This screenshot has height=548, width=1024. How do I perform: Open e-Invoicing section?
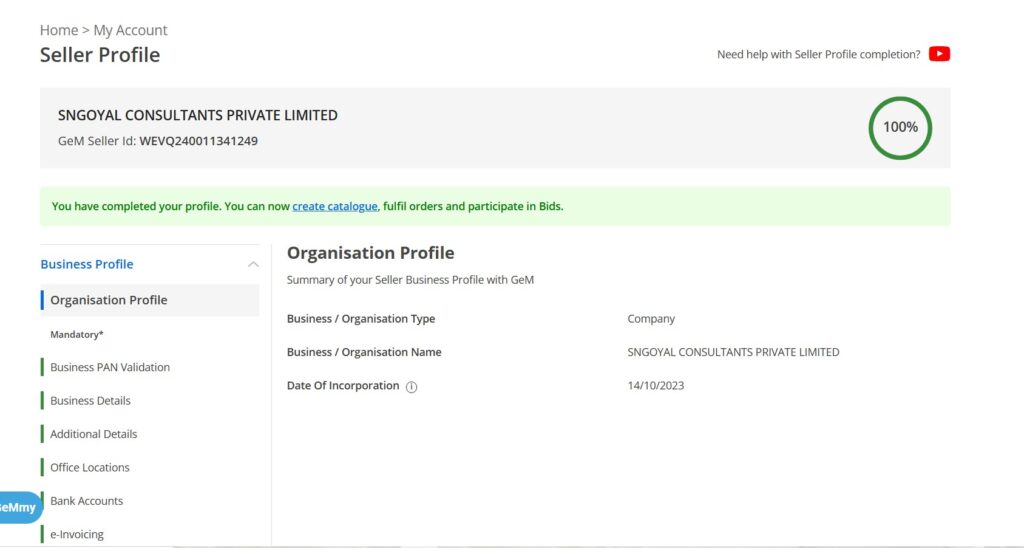(76, 534)
